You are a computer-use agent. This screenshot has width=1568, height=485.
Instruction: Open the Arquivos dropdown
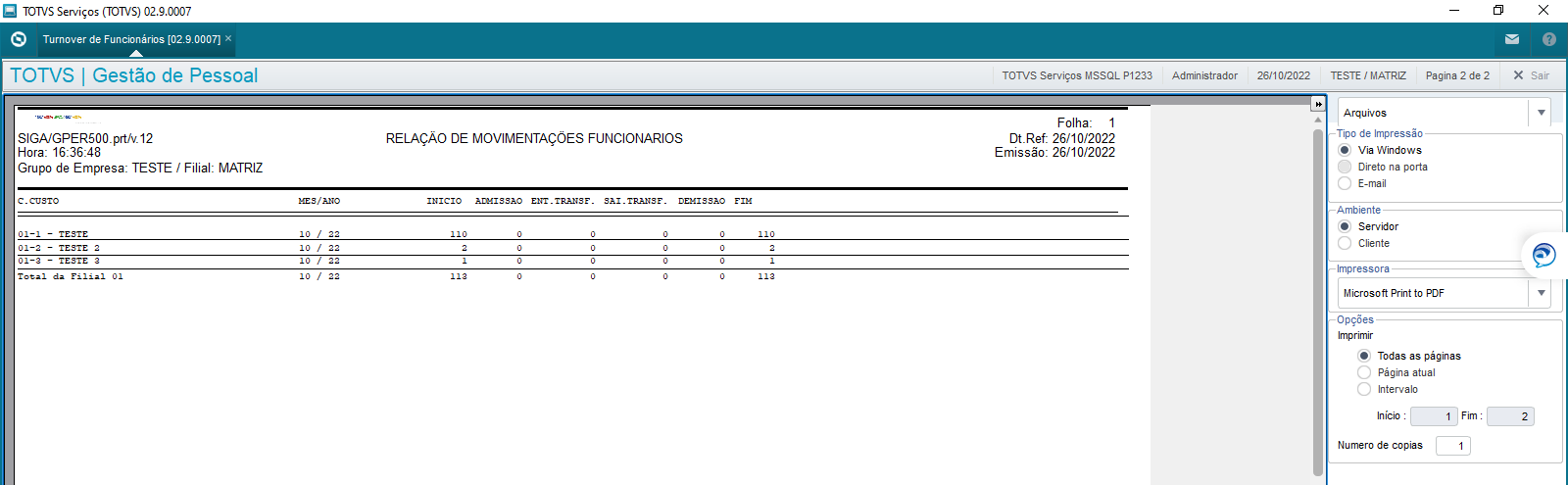(1445, 113)
